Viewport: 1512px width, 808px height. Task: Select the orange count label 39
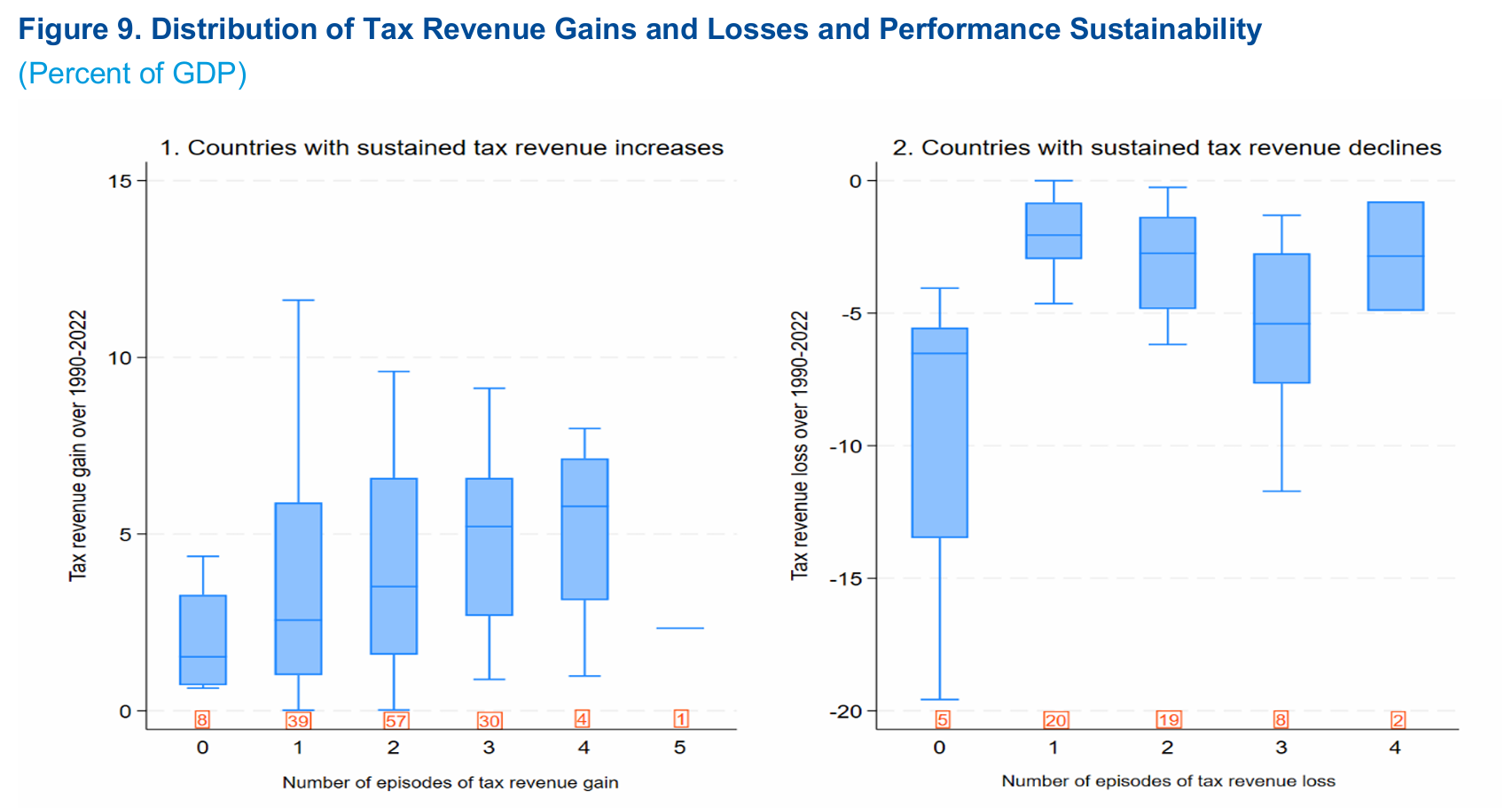pos(298,720)
